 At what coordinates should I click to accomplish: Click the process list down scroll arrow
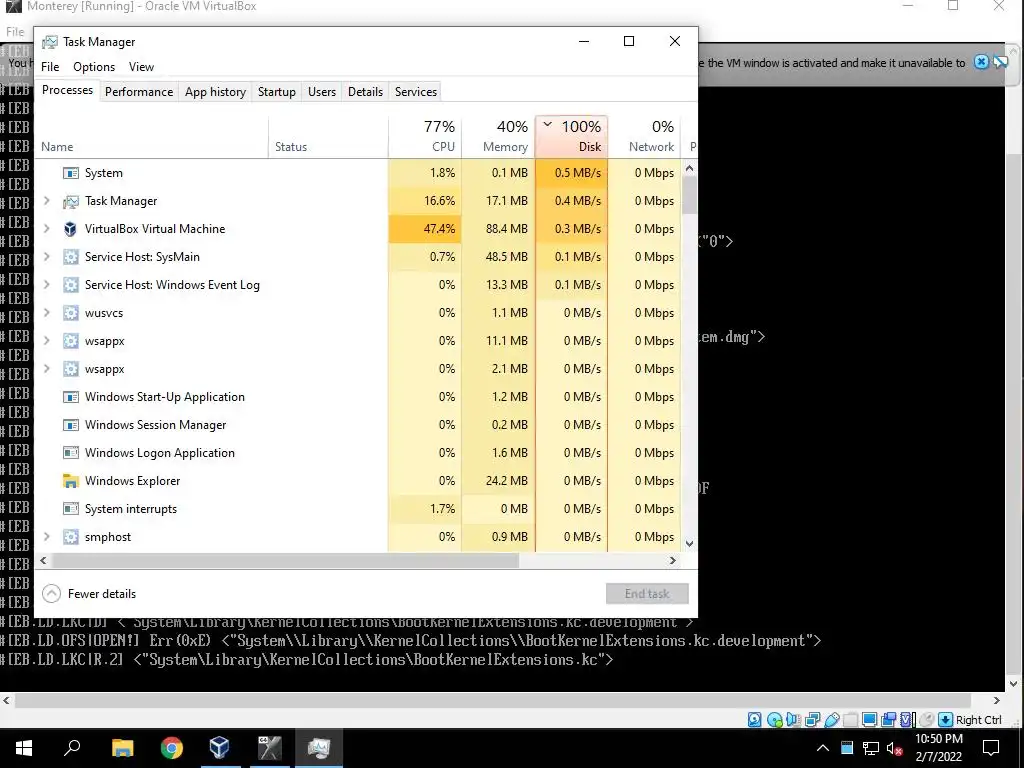(x=689, y=543)
